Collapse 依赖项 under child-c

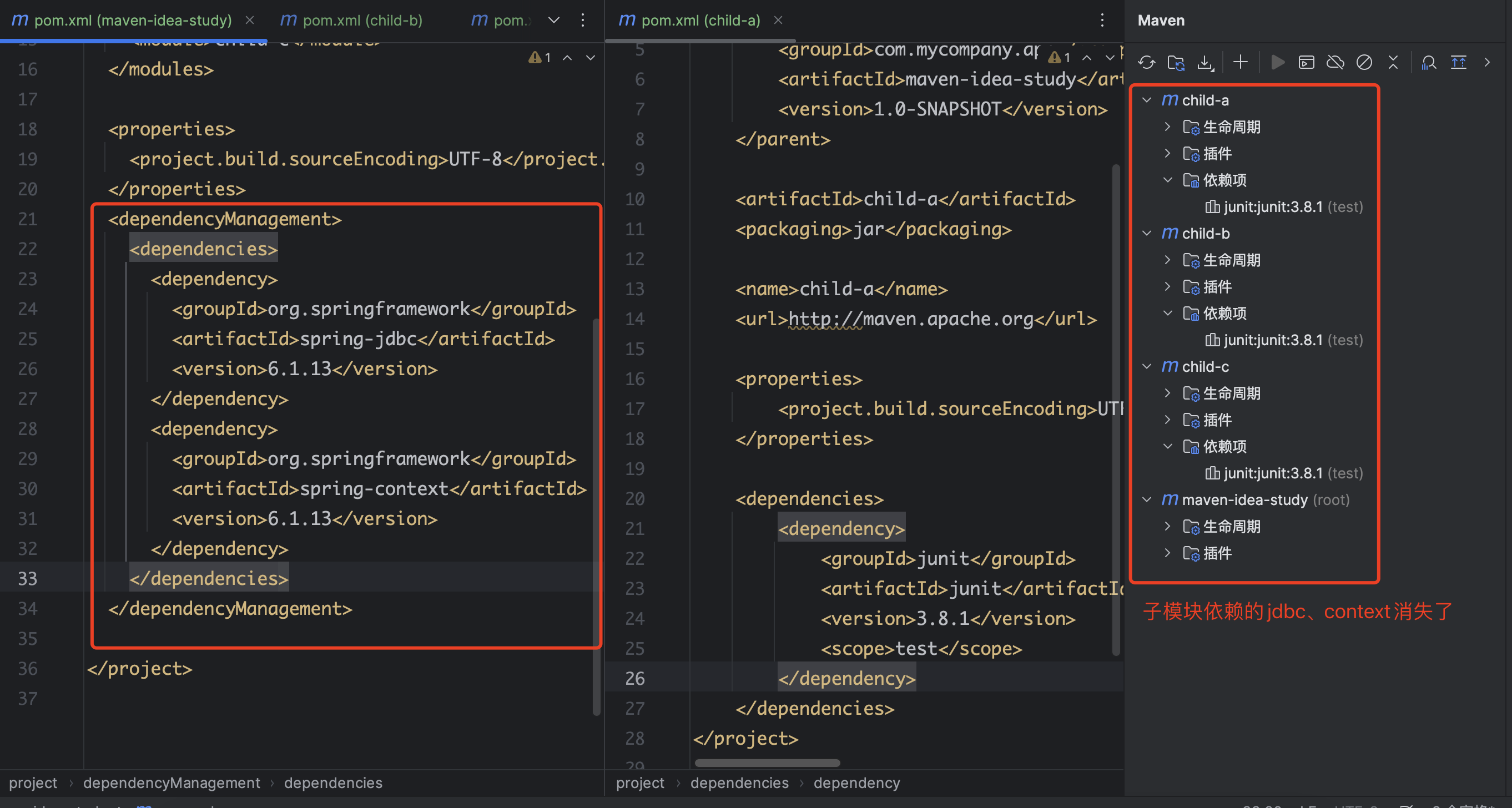(1167, 447)
